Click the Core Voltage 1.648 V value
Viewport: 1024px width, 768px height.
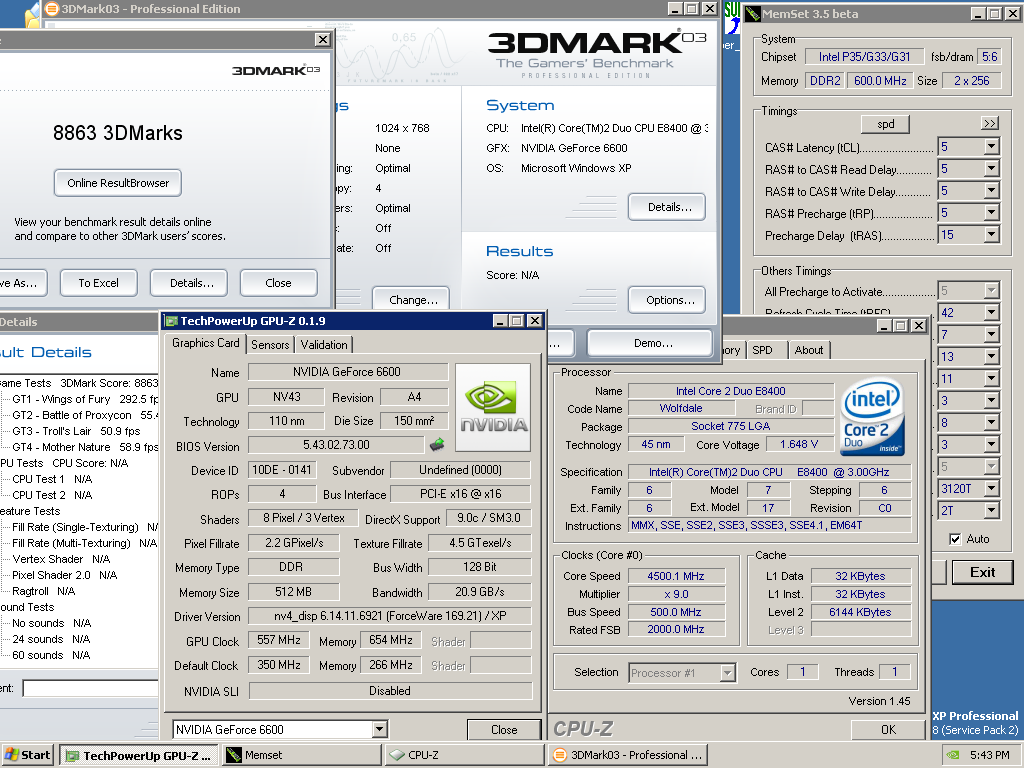tap(799, 444)
